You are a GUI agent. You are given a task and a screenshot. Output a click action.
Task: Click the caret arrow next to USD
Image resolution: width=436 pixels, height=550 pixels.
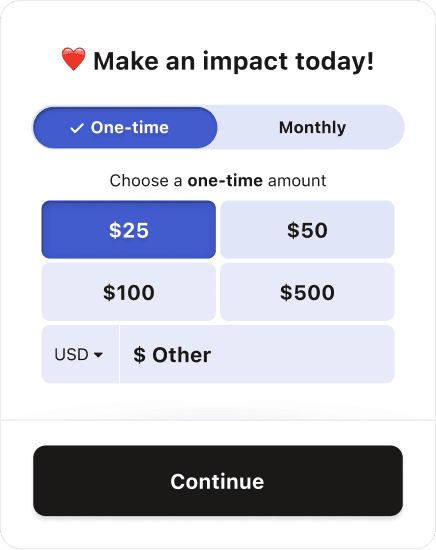coord(99,355)
